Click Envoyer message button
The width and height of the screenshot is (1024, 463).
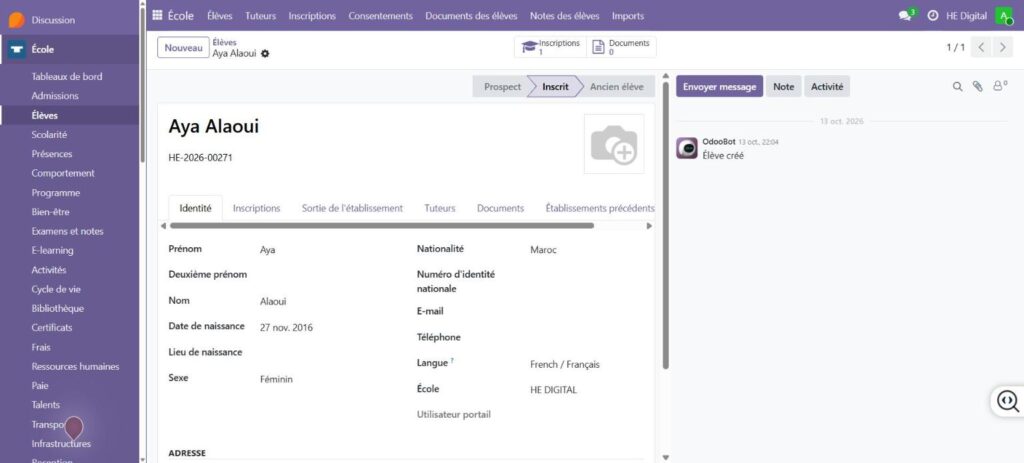719,86
